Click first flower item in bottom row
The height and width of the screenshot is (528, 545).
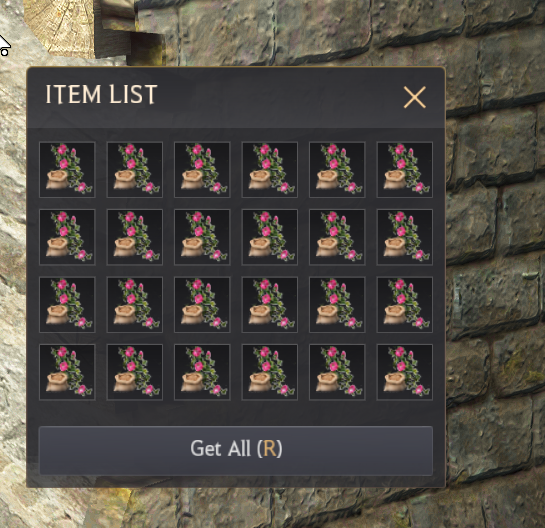pyautogui.click(x=67, y=372)
